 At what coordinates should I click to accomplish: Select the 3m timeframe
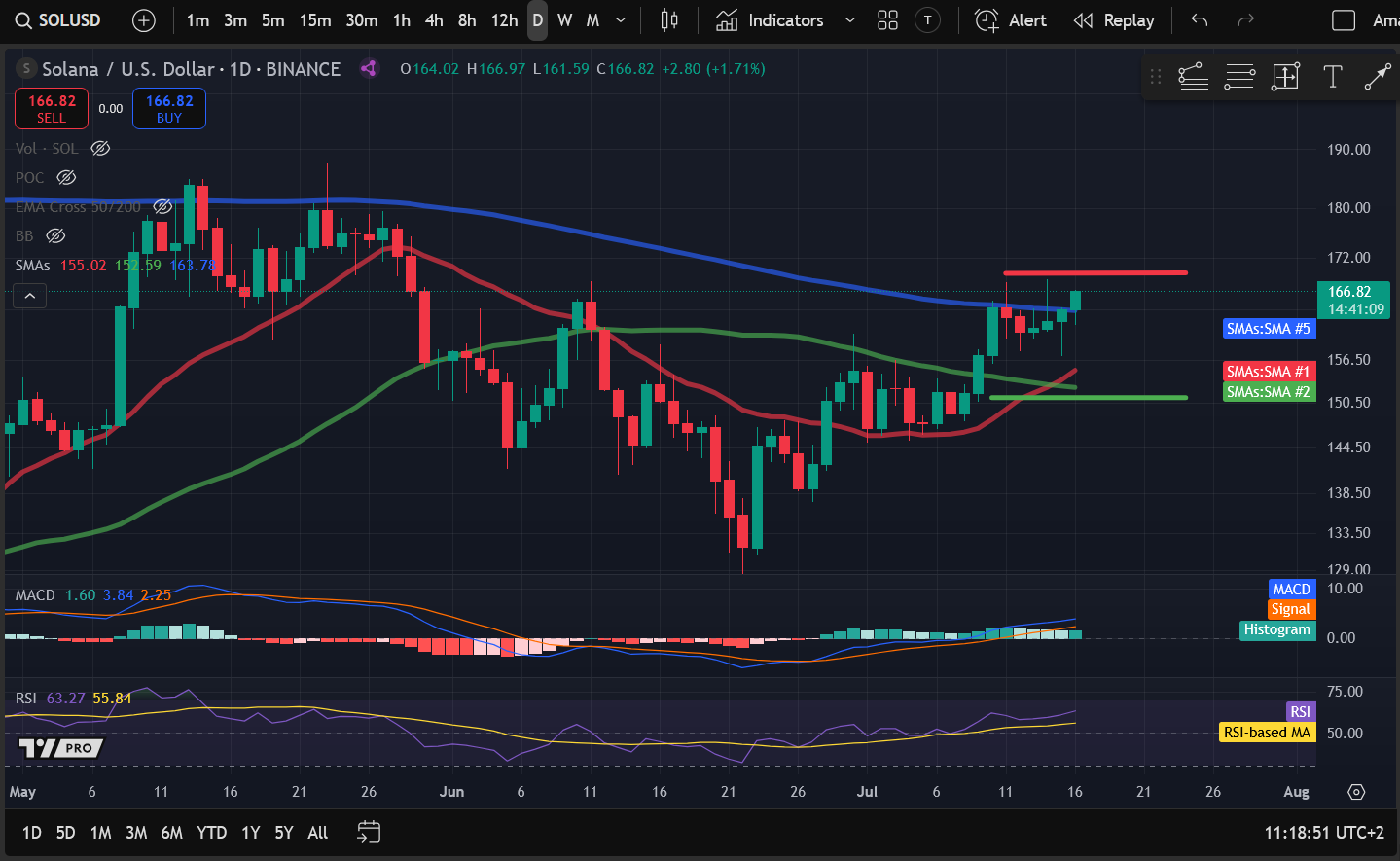[x=235, y=20]
